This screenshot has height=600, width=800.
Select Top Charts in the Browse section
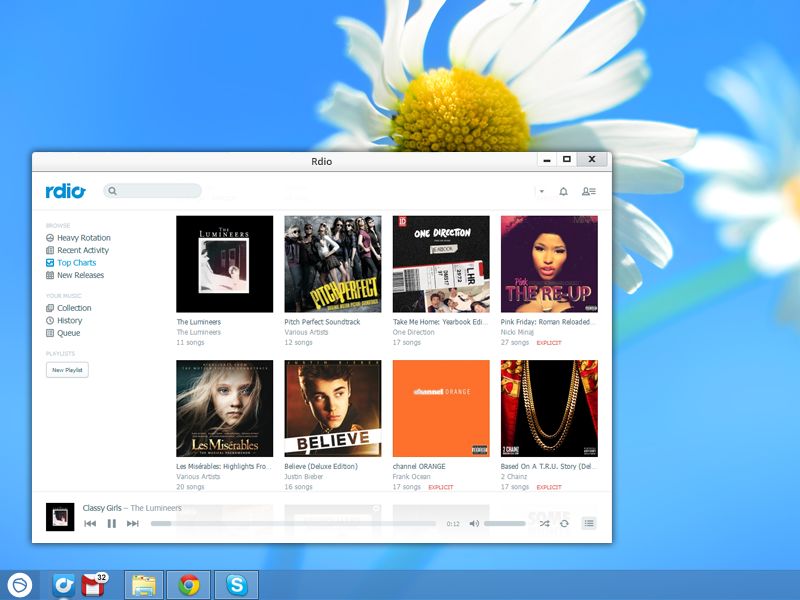click(71, 263)
